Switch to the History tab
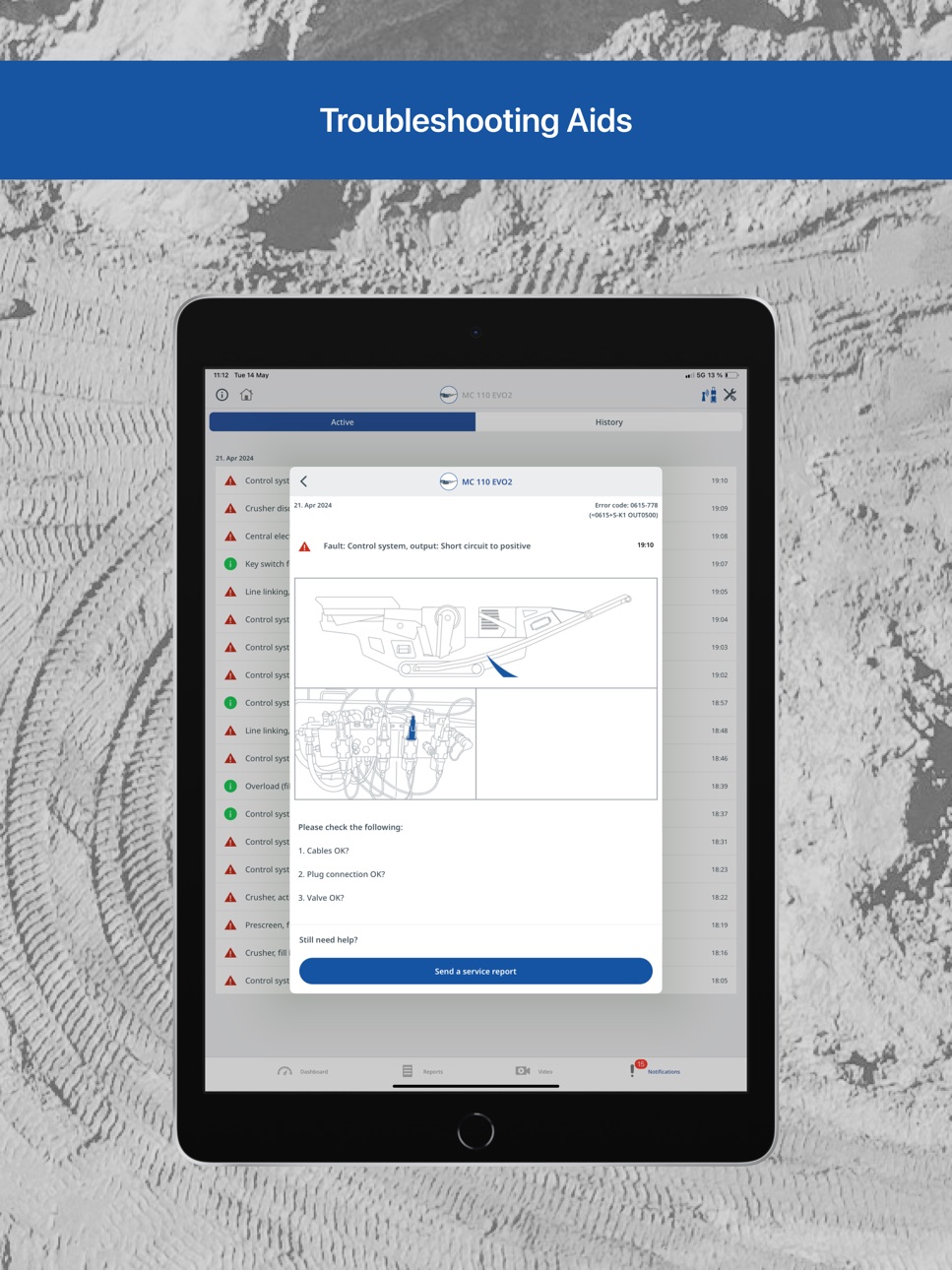Image resolution: width=952 pixels, height=1270 pixels. click(x=608, y=422)
